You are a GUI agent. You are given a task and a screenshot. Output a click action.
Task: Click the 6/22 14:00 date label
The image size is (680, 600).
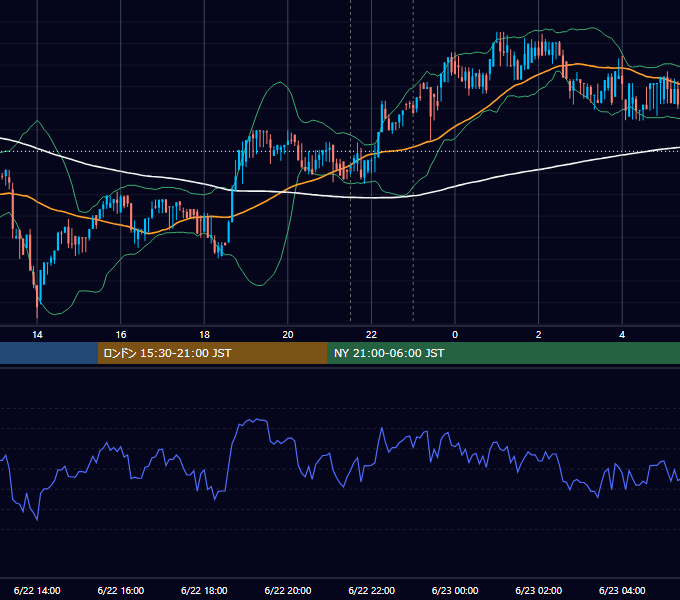point(37,590)
